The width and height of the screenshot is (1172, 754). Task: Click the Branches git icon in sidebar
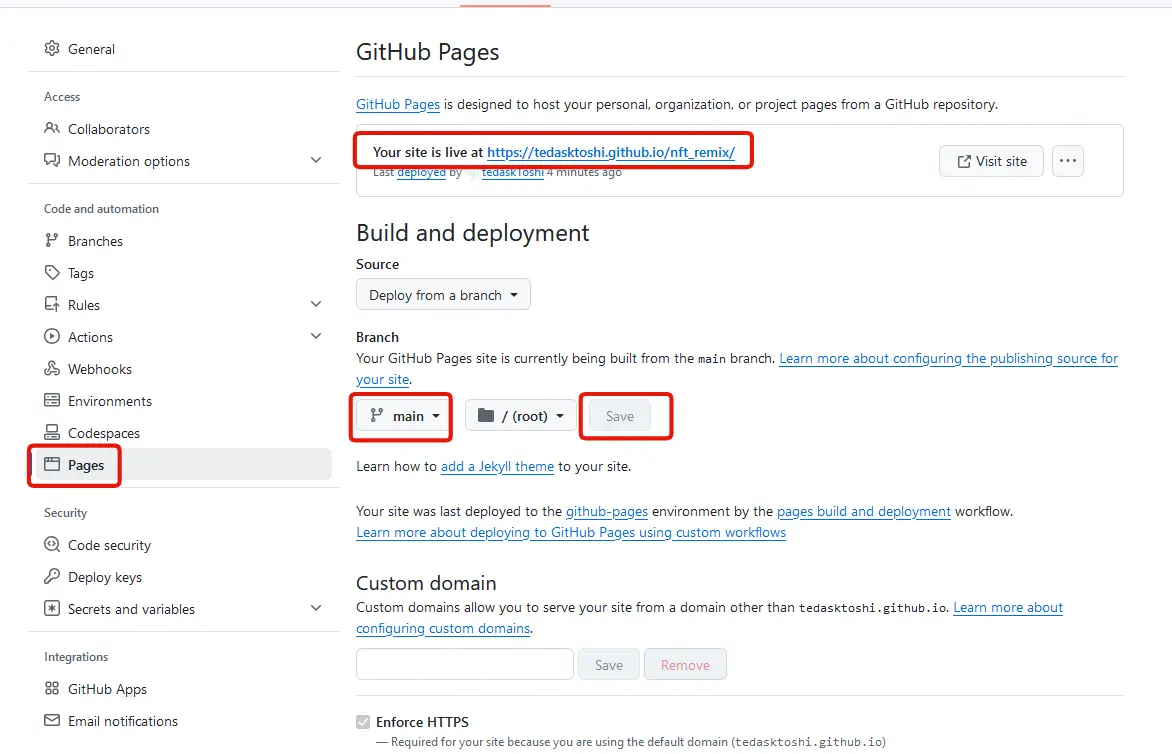52,241
